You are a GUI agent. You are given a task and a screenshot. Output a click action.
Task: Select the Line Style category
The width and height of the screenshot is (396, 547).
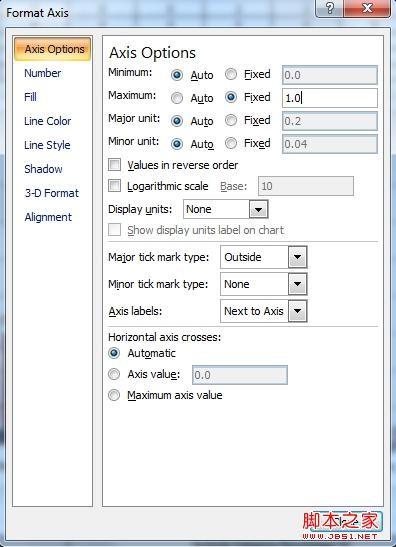[x=47, y=145]
